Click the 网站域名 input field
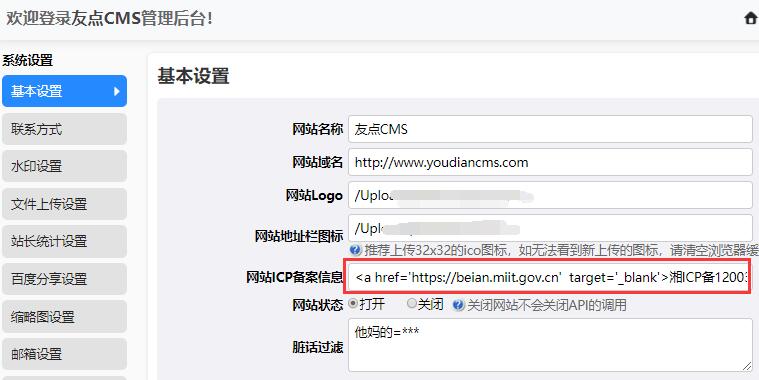 pyautogui.click(x=550, y=162)
